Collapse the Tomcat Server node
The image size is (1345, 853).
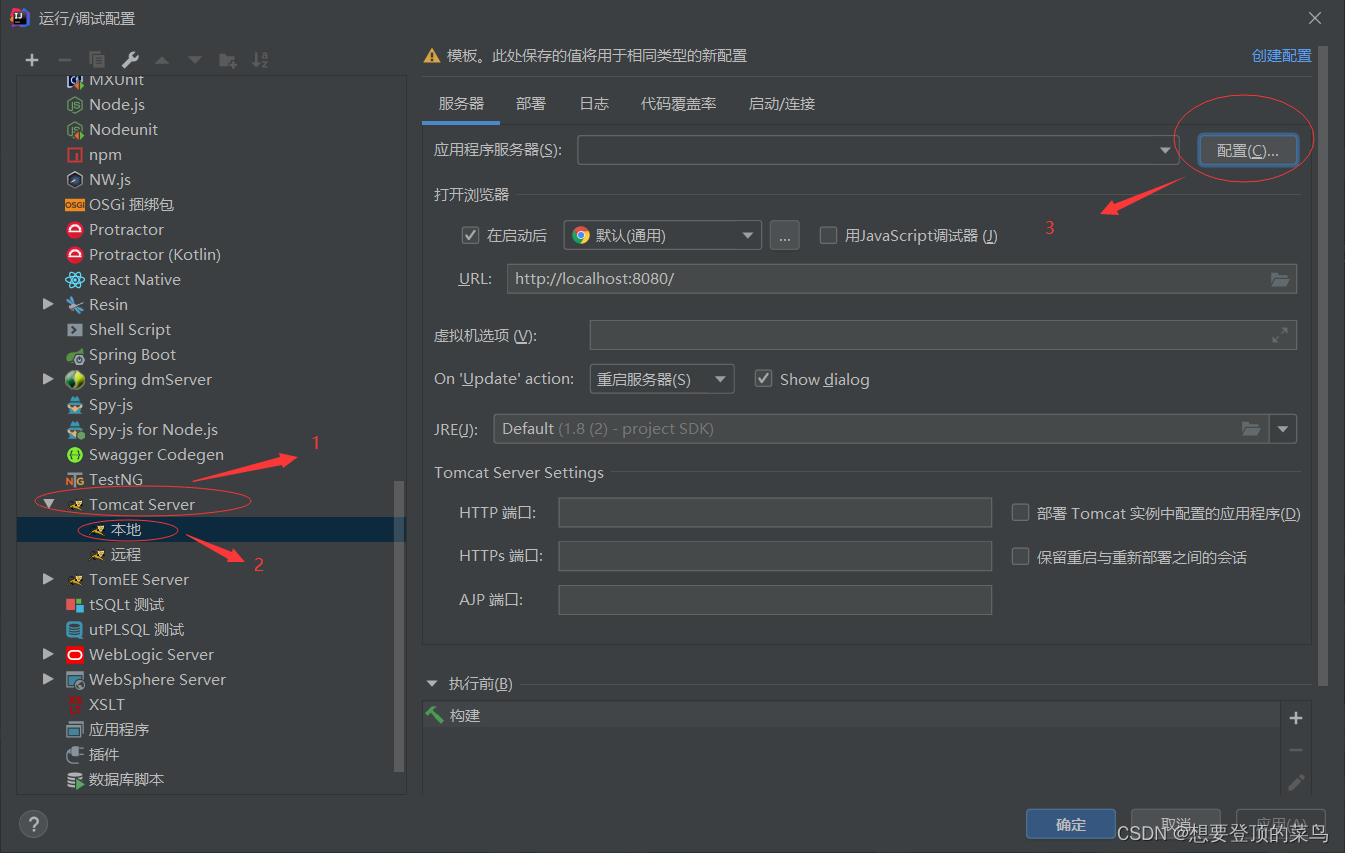coord(48,504)
